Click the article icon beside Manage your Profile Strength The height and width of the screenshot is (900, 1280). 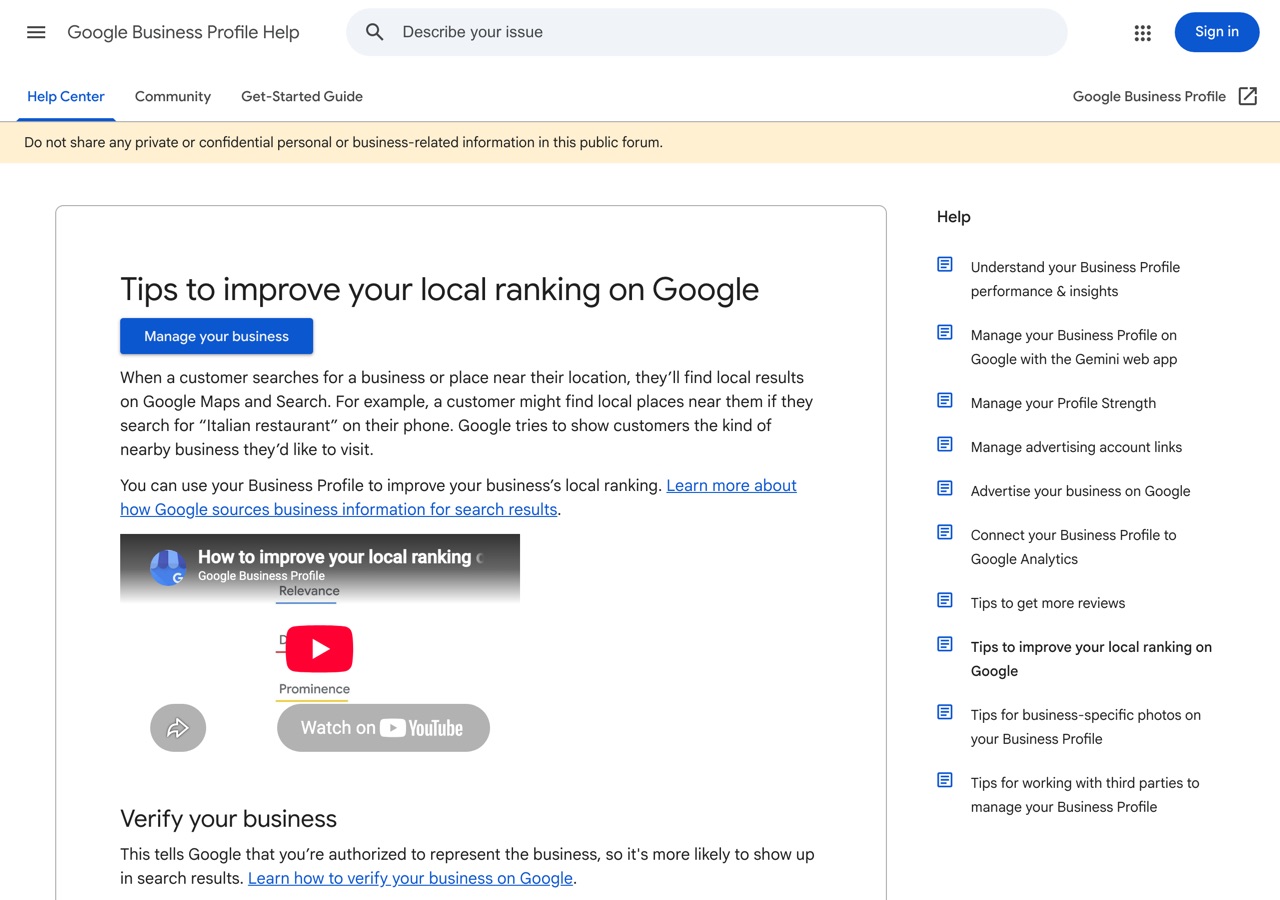click(945, 400)
